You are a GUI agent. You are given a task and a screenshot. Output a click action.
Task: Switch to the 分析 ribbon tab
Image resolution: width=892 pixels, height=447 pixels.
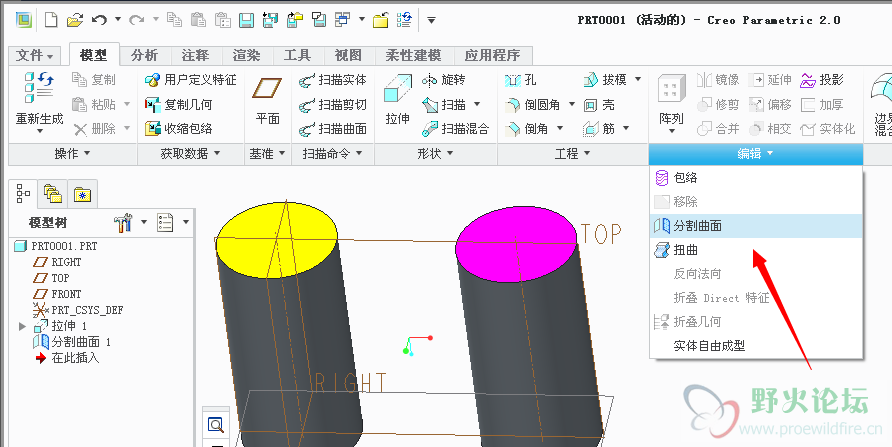click(x=144, y=55)
